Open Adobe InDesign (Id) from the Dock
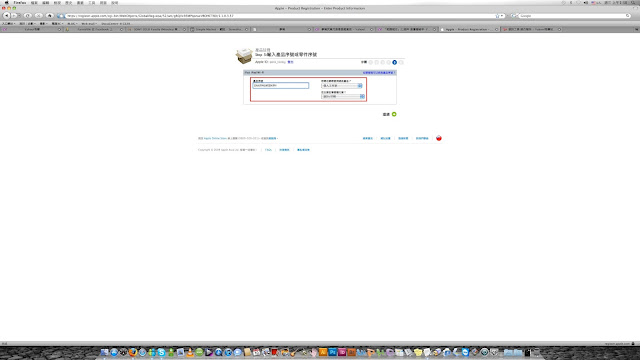This screenshot has height=360, width=640. (x=342, y=352)
